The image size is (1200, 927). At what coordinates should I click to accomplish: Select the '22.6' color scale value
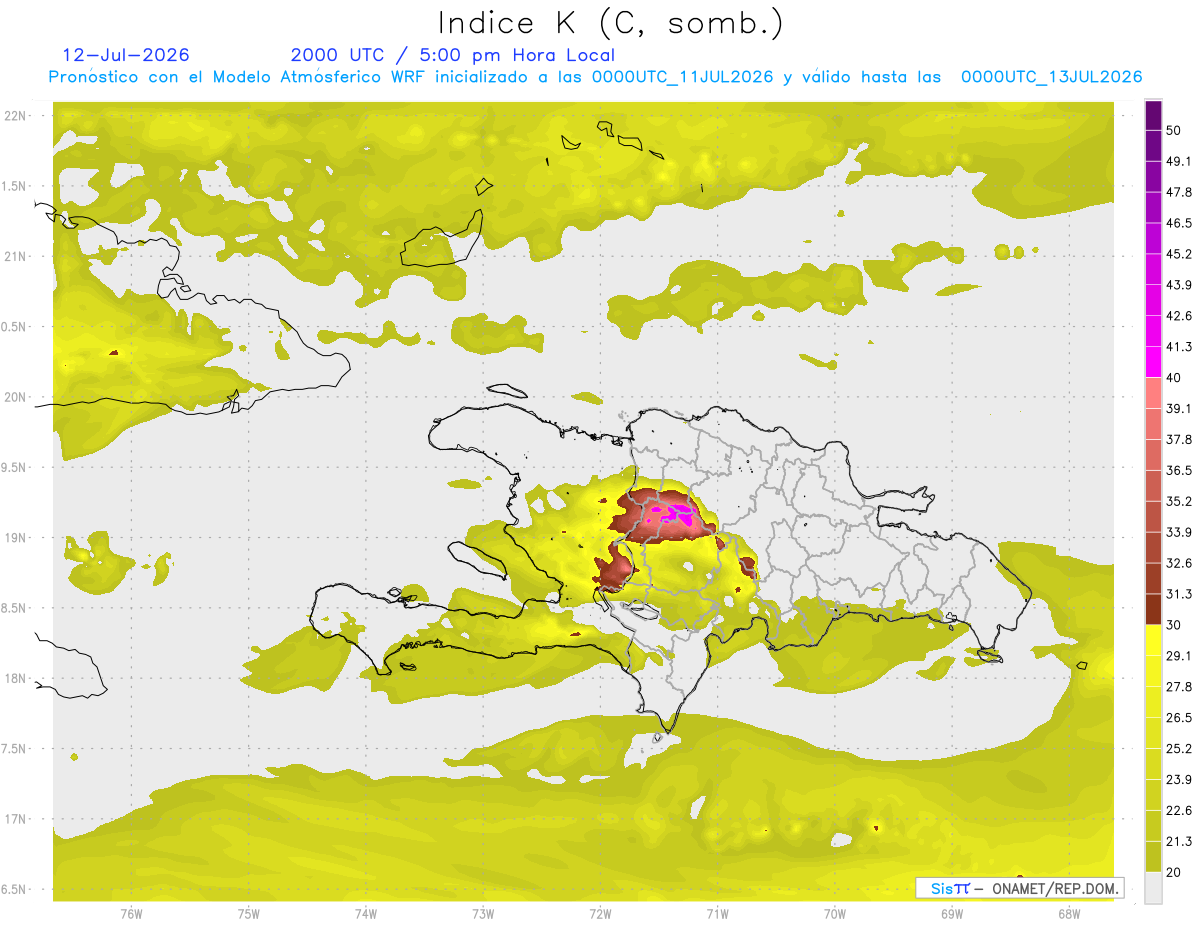[1179, 810]
